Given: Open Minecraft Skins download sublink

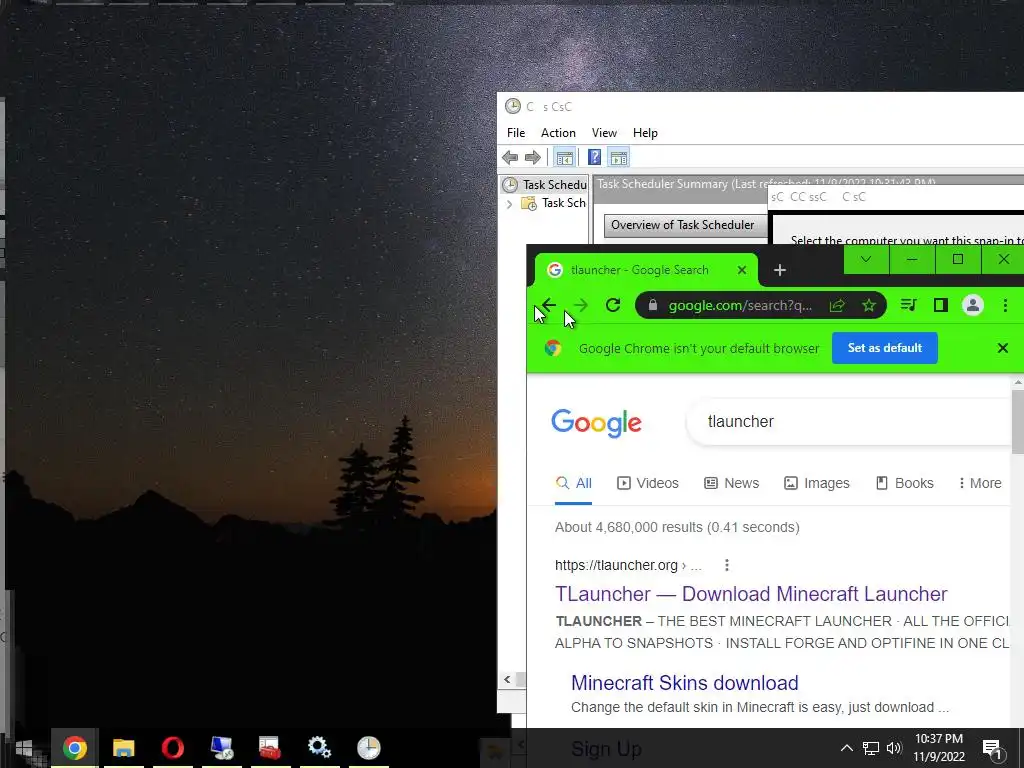Looking at the screenshot, I should [x=684, y=682].
